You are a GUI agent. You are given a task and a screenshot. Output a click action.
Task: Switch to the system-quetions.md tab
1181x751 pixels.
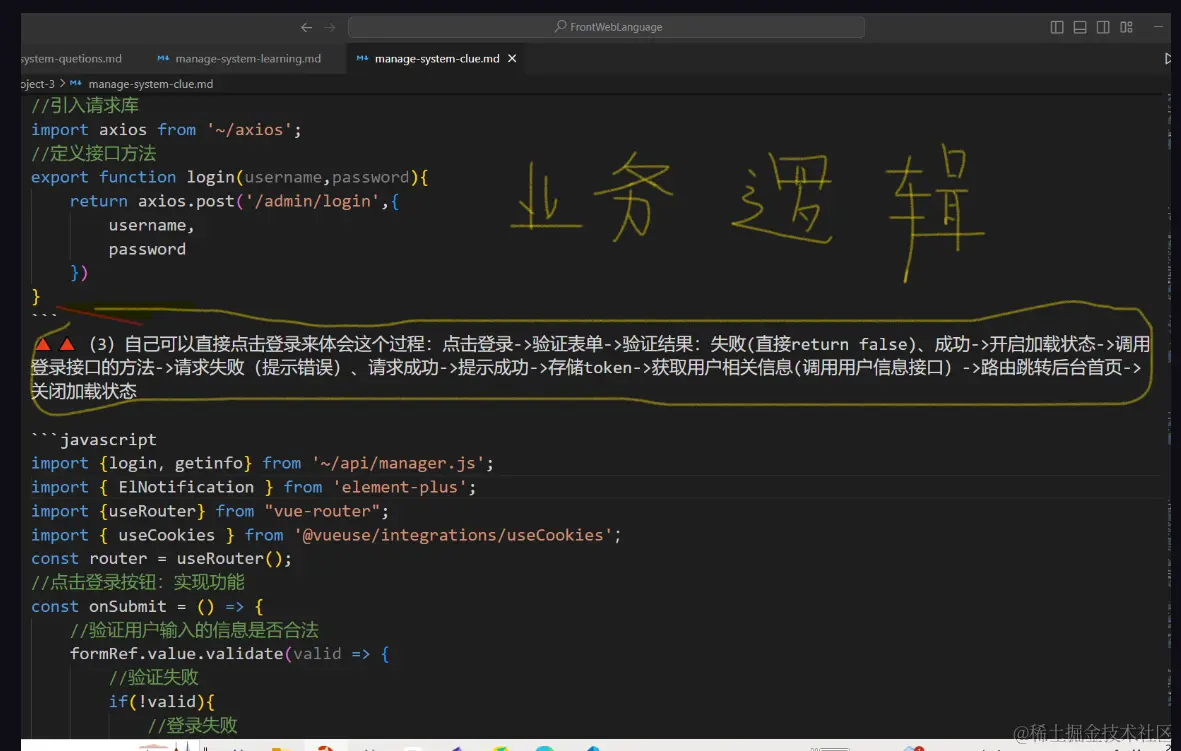point(71,58)
